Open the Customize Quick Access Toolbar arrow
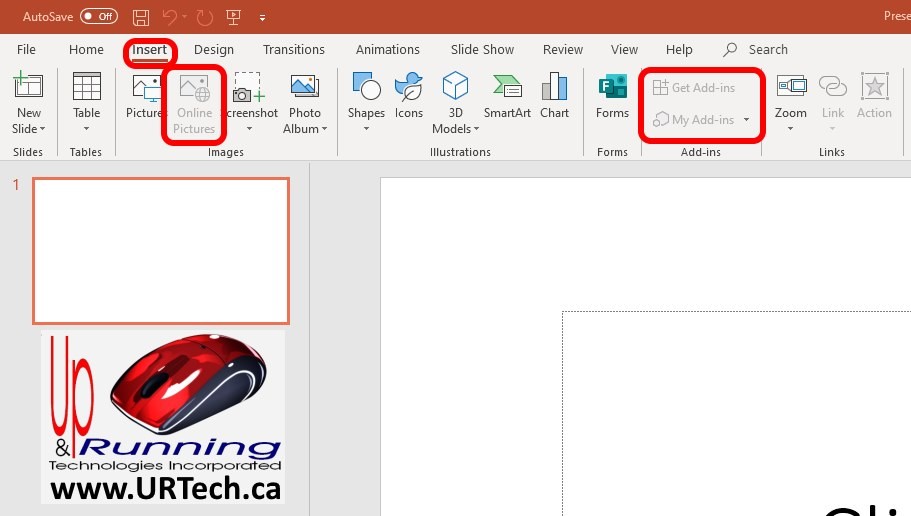Image resolution: width=911 pixels, height=516 pixels. pyautogui.click(x=262, y=18)
